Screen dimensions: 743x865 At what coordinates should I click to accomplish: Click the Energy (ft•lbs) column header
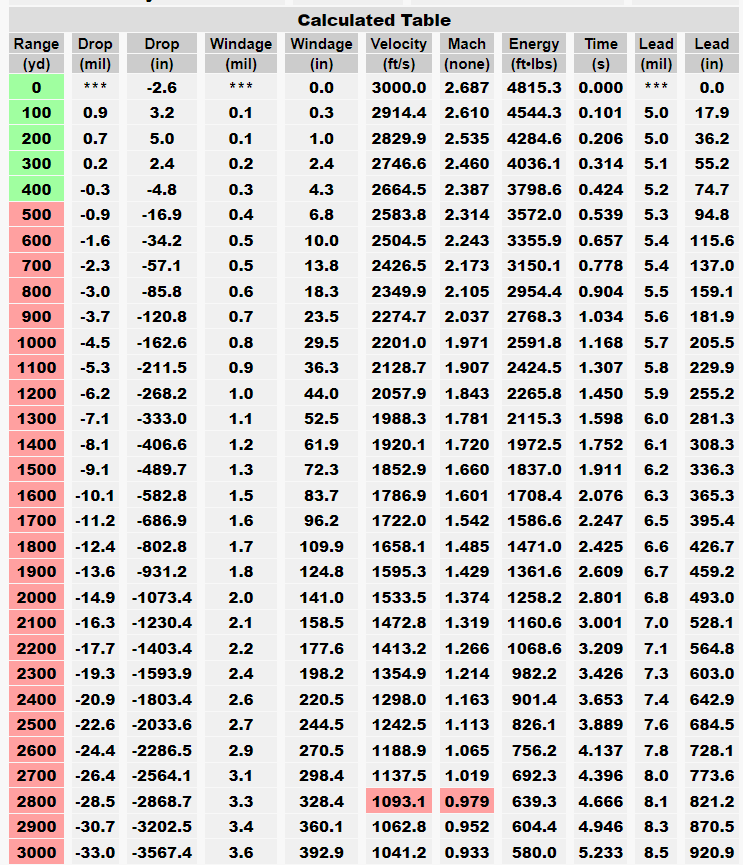click(x=534, y=54)
